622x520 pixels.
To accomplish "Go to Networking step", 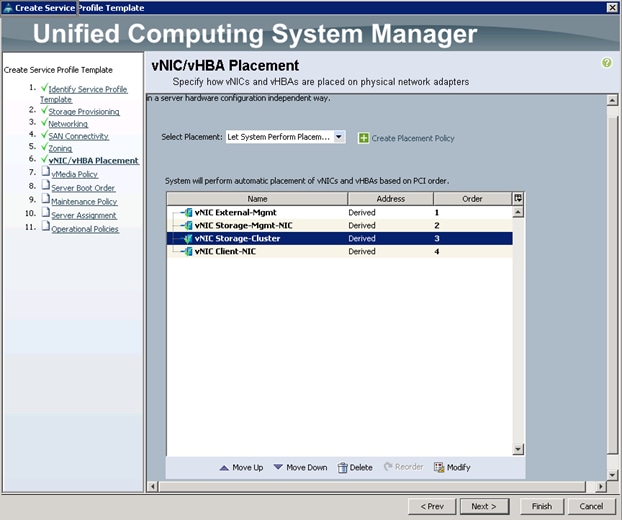I will 68,124.
